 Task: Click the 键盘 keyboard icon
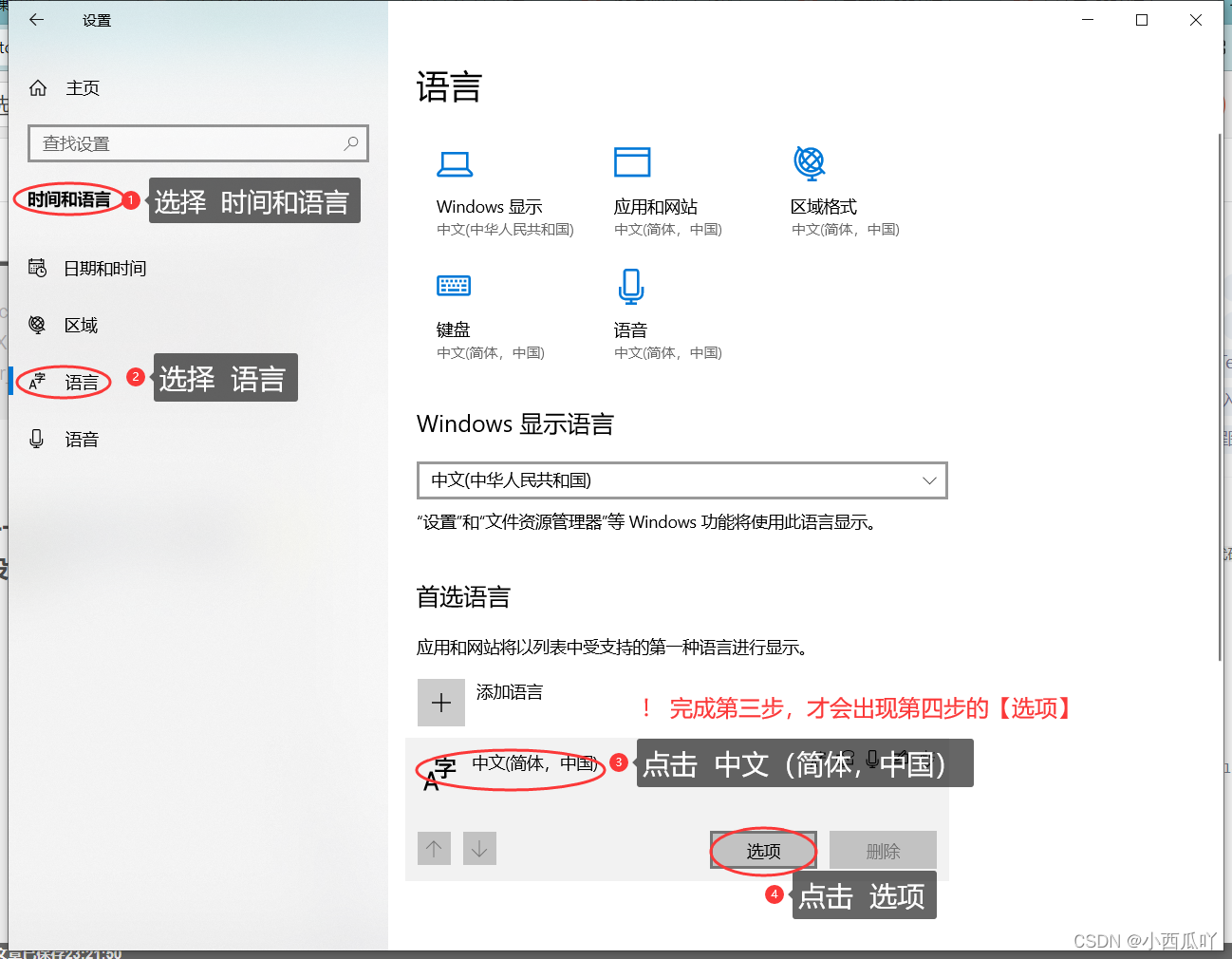tap(454, 285)
